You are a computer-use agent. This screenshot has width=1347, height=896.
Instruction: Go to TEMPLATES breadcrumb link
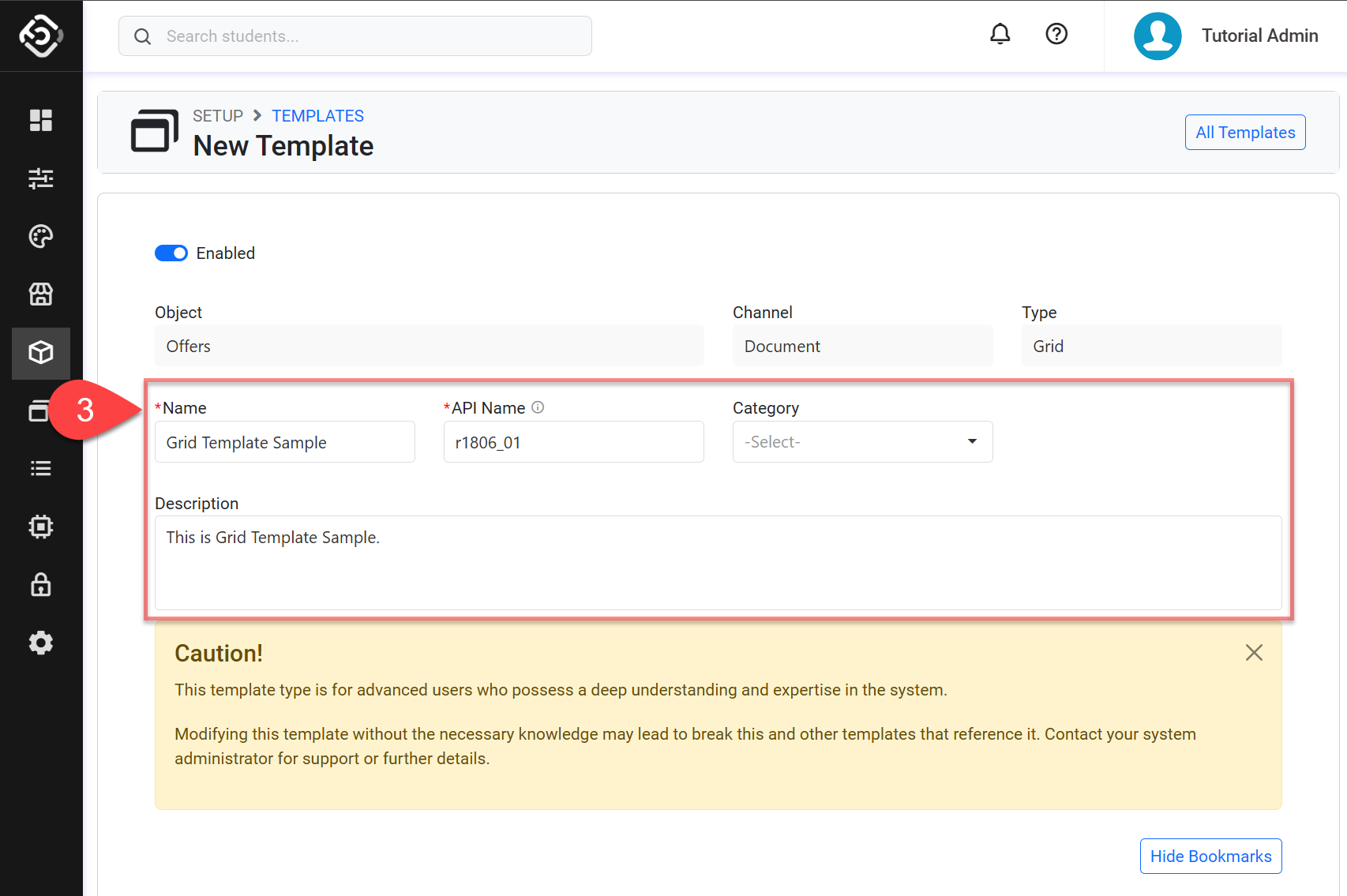pos(317,116)
